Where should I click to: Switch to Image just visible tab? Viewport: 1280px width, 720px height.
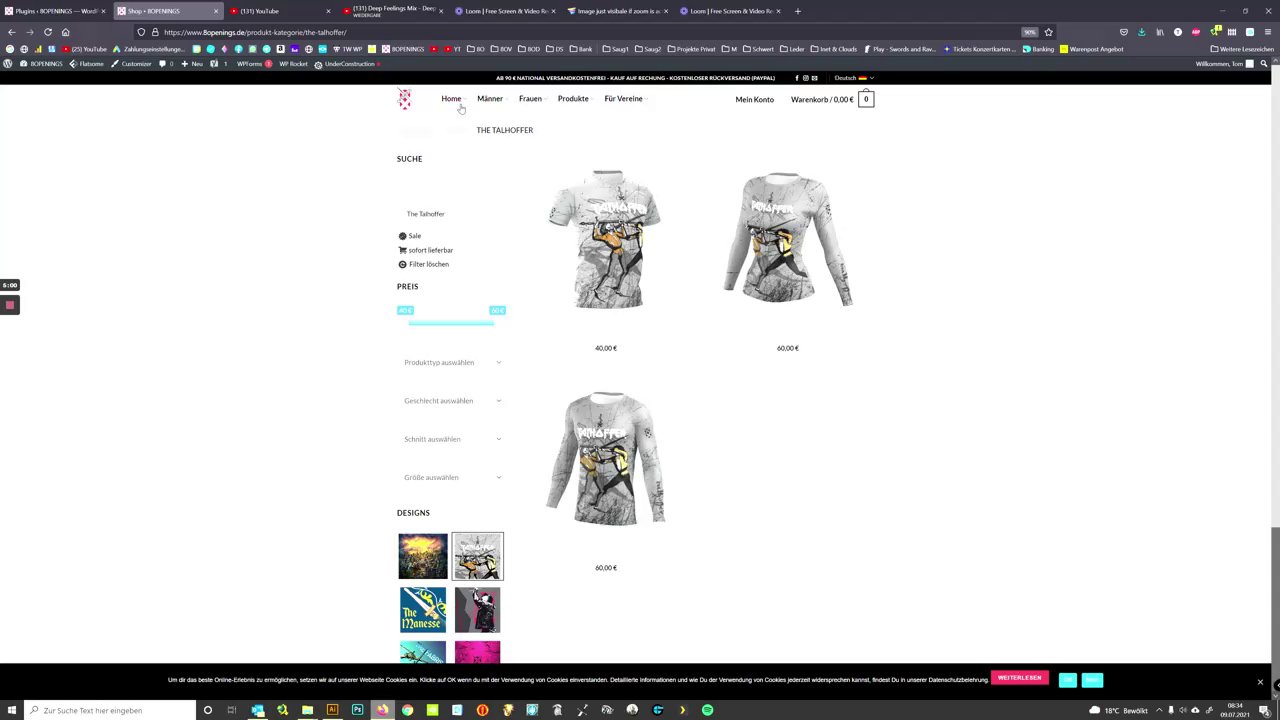coord(617,11)
